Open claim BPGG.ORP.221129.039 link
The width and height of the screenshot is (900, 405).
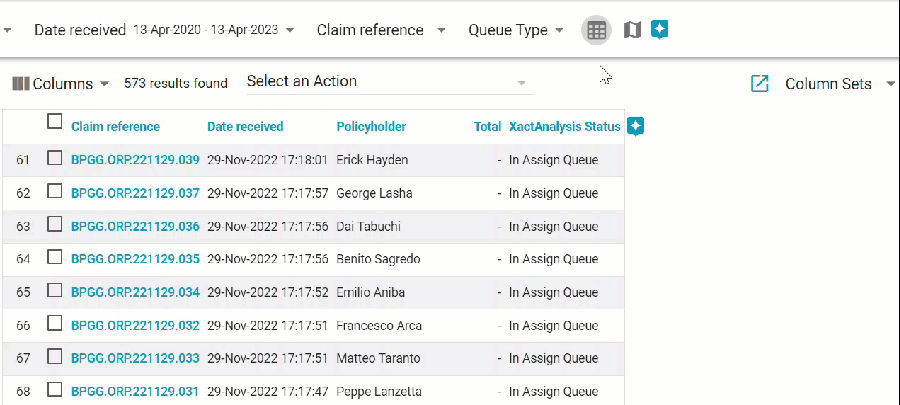(135, 160)
